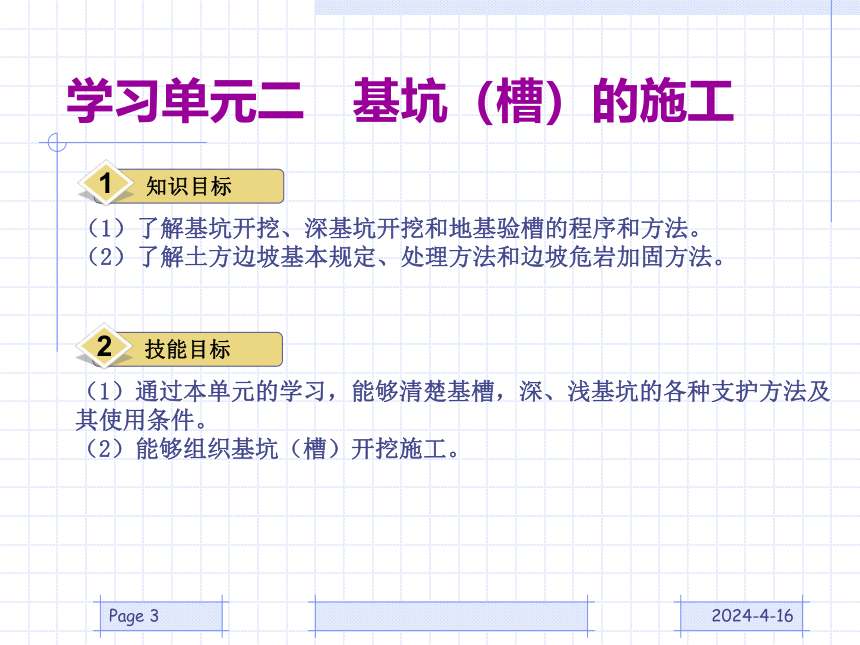Click the line starting 了解土方边坡基本规定
The width and height of the screenshot is (860, 645).
tap(405, 257)
